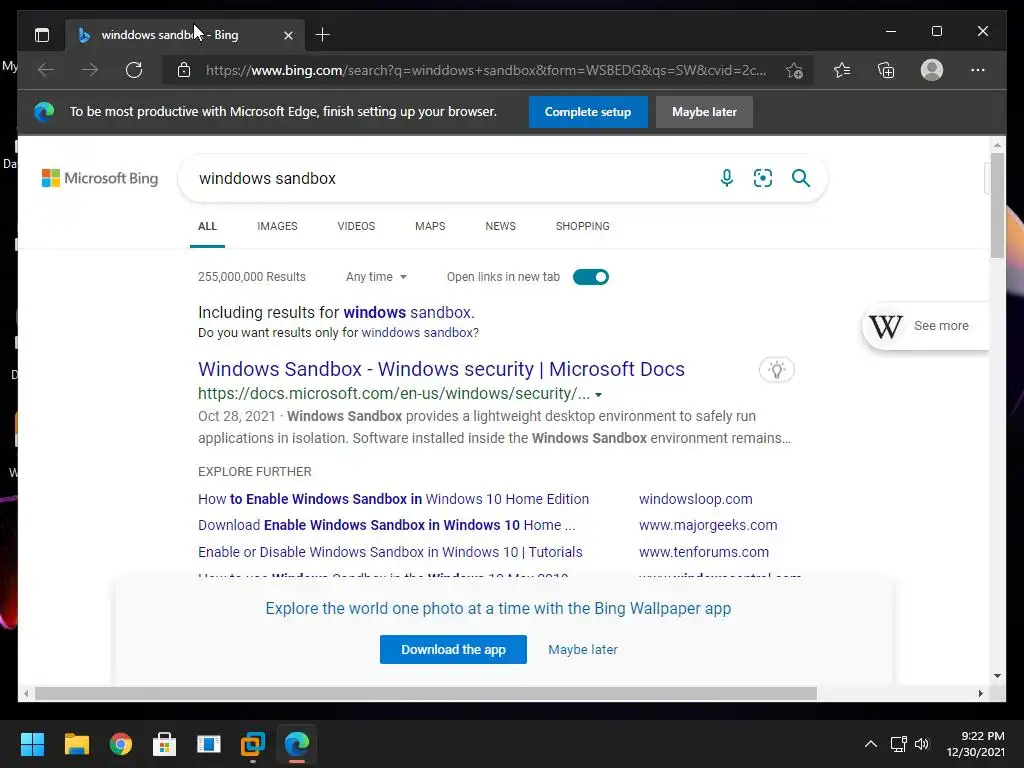Open Wikipedia See more panel
1024x768 pixels.
tap(926, 326)
